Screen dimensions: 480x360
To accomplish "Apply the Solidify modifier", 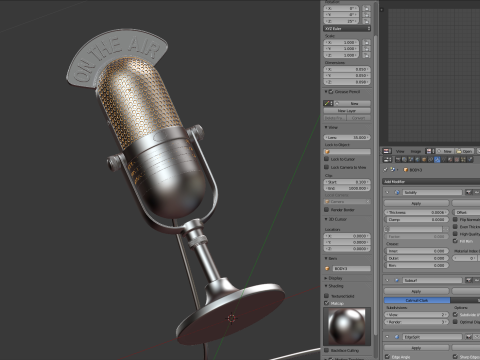I will tap(416, 203).
